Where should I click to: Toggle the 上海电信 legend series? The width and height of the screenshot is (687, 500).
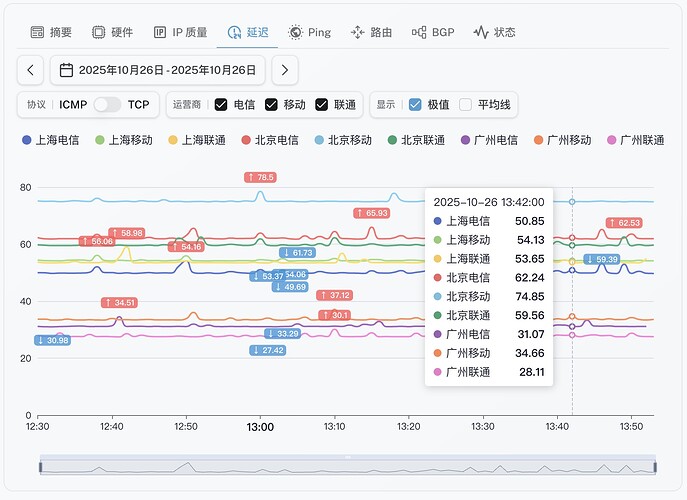tap(58, 141)
